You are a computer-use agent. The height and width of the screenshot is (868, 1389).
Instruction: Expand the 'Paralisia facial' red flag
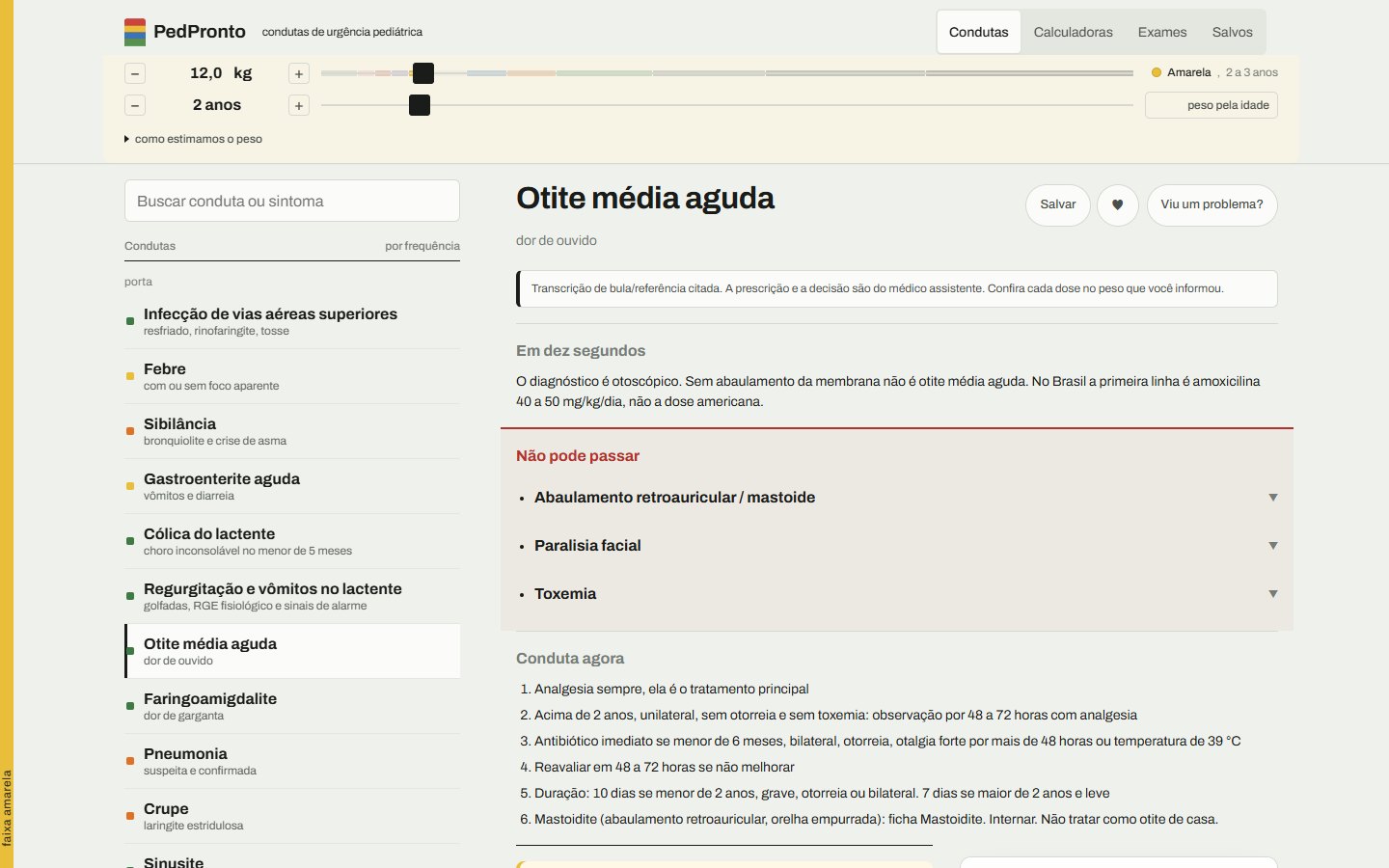coord(897,546)
